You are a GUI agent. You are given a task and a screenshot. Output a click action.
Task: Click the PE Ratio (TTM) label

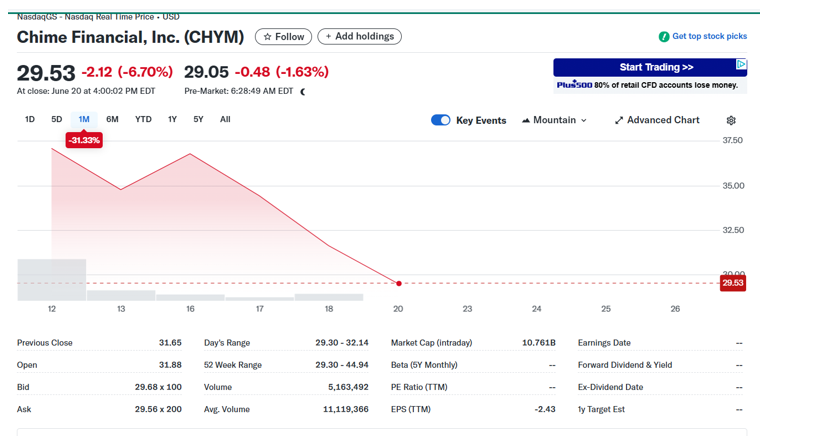(x=419, y=387)
